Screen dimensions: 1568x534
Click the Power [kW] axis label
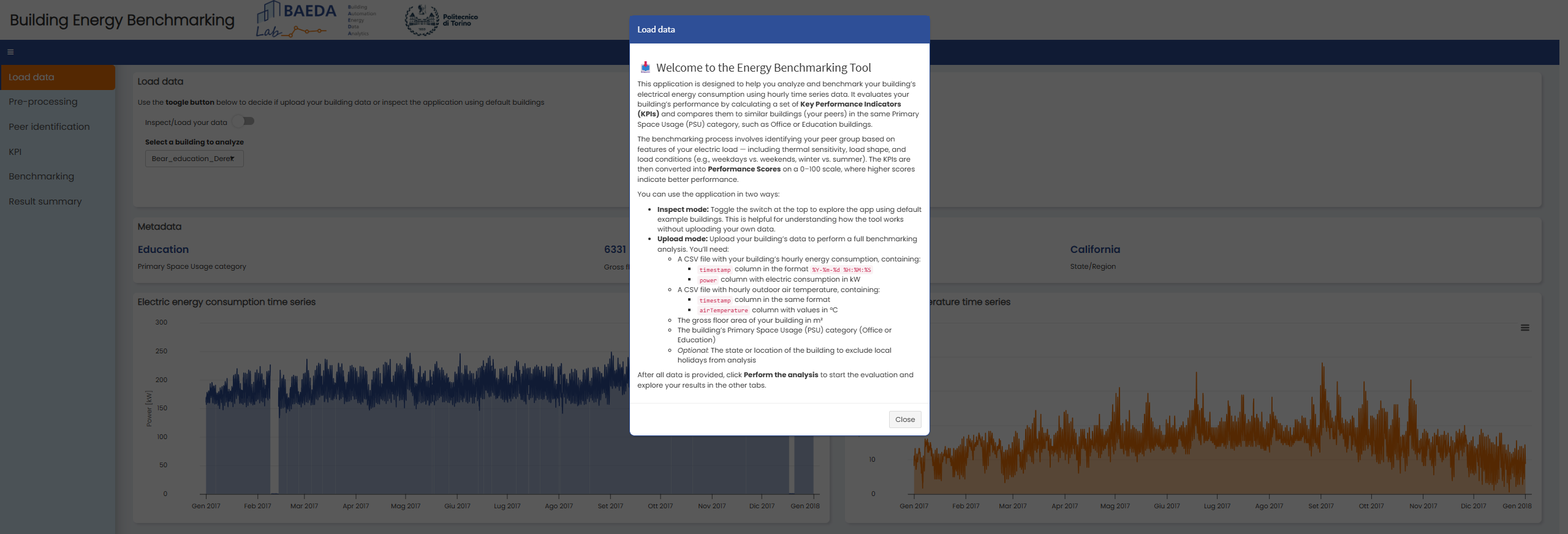149,408
